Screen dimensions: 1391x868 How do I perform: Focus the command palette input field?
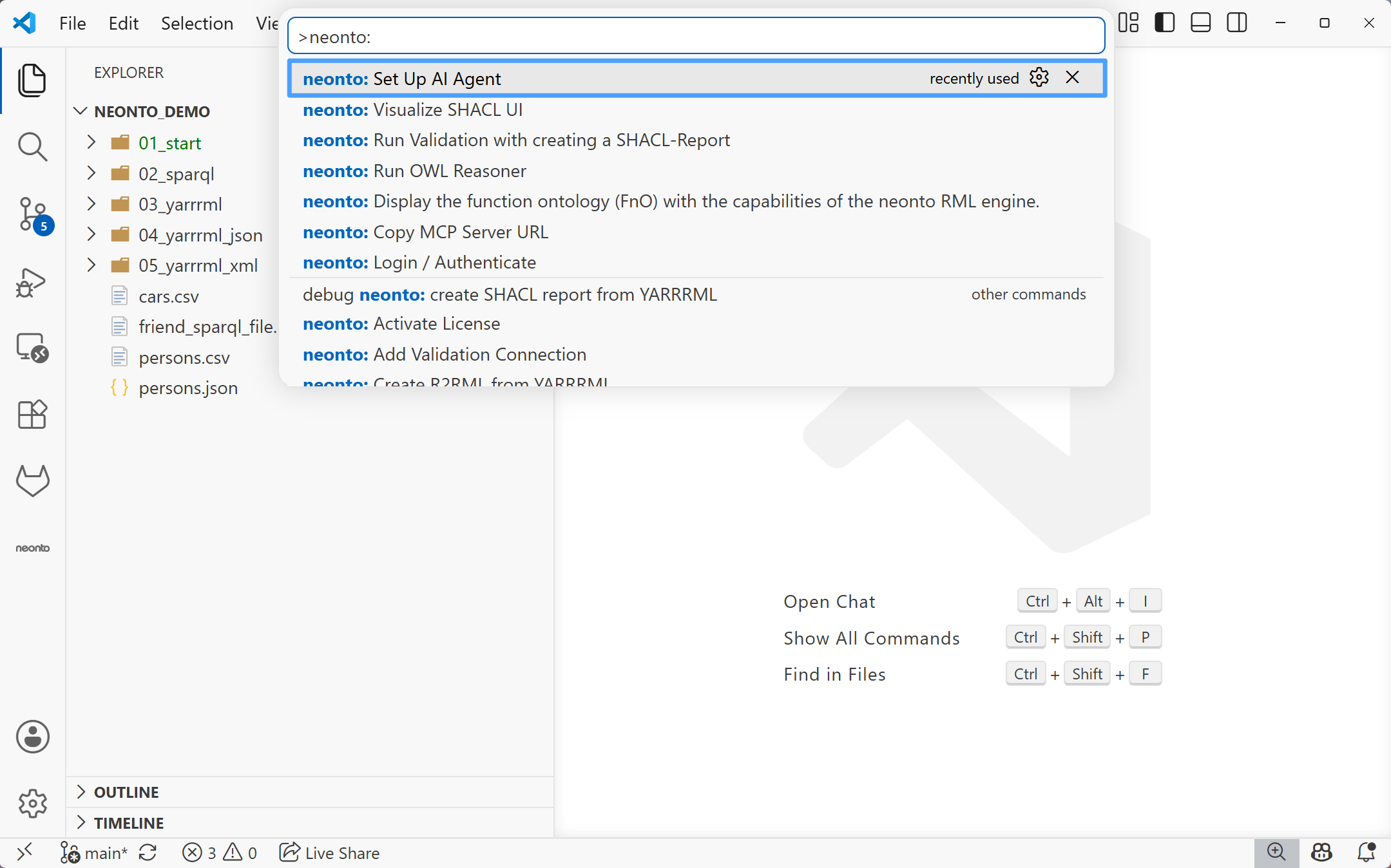click(x=696, y=37)
